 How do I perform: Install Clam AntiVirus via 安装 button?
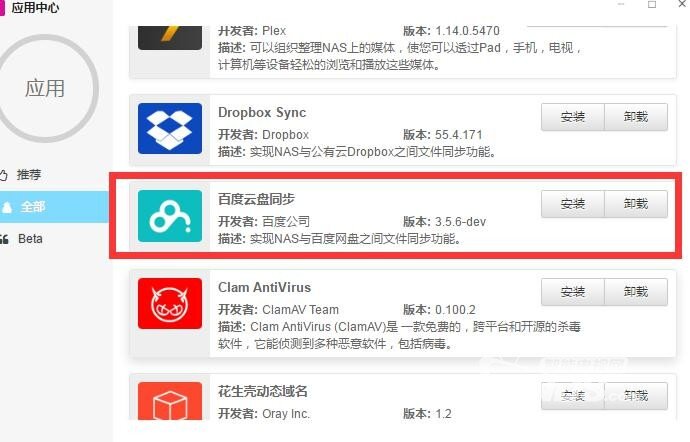(x=573, y=291)
